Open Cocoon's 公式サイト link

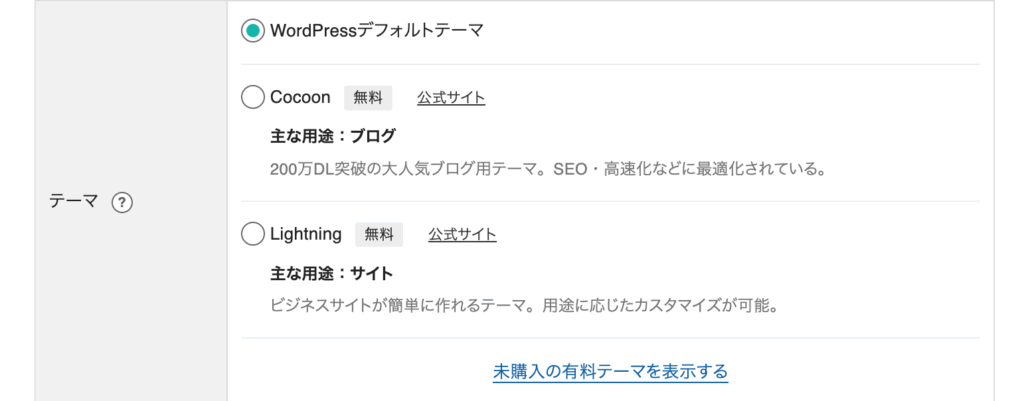click(451, 98)
